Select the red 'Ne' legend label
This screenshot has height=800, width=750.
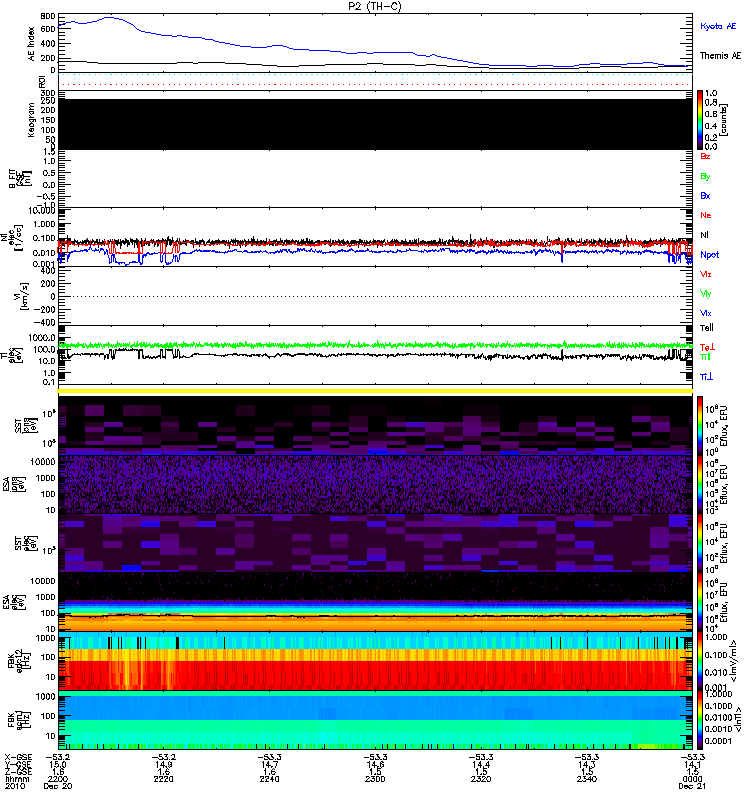706,215
